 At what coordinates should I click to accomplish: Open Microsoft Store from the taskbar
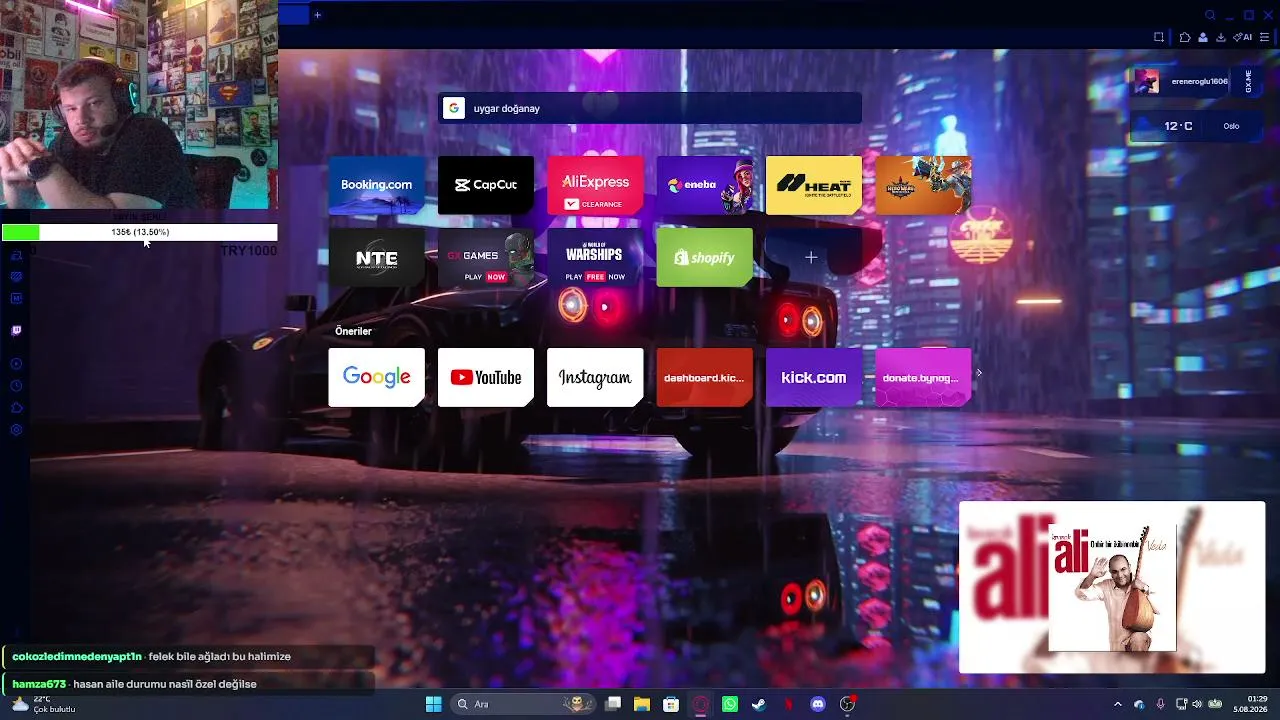(x=671, y=704)
